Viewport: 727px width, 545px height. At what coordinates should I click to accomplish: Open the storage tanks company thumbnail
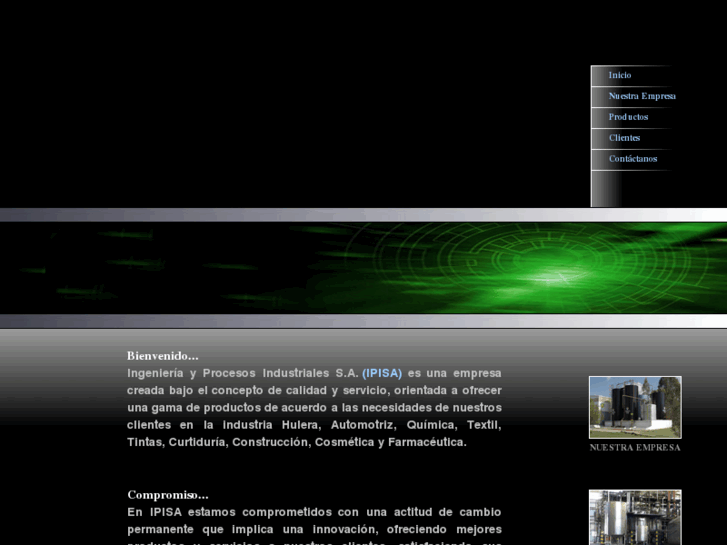pyautogui.click(x=635, y=407)
